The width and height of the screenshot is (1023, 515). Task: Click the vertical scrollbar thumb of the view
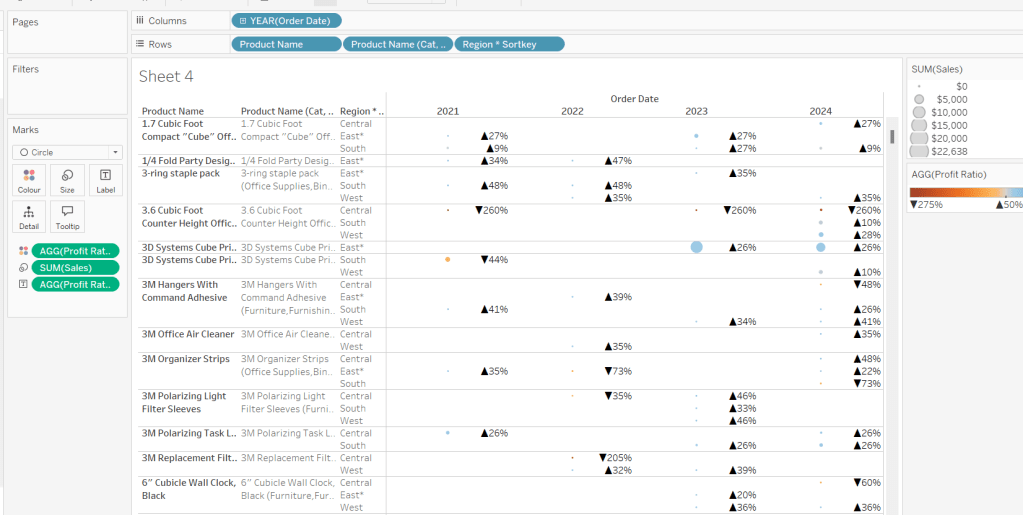pos(892,136)
